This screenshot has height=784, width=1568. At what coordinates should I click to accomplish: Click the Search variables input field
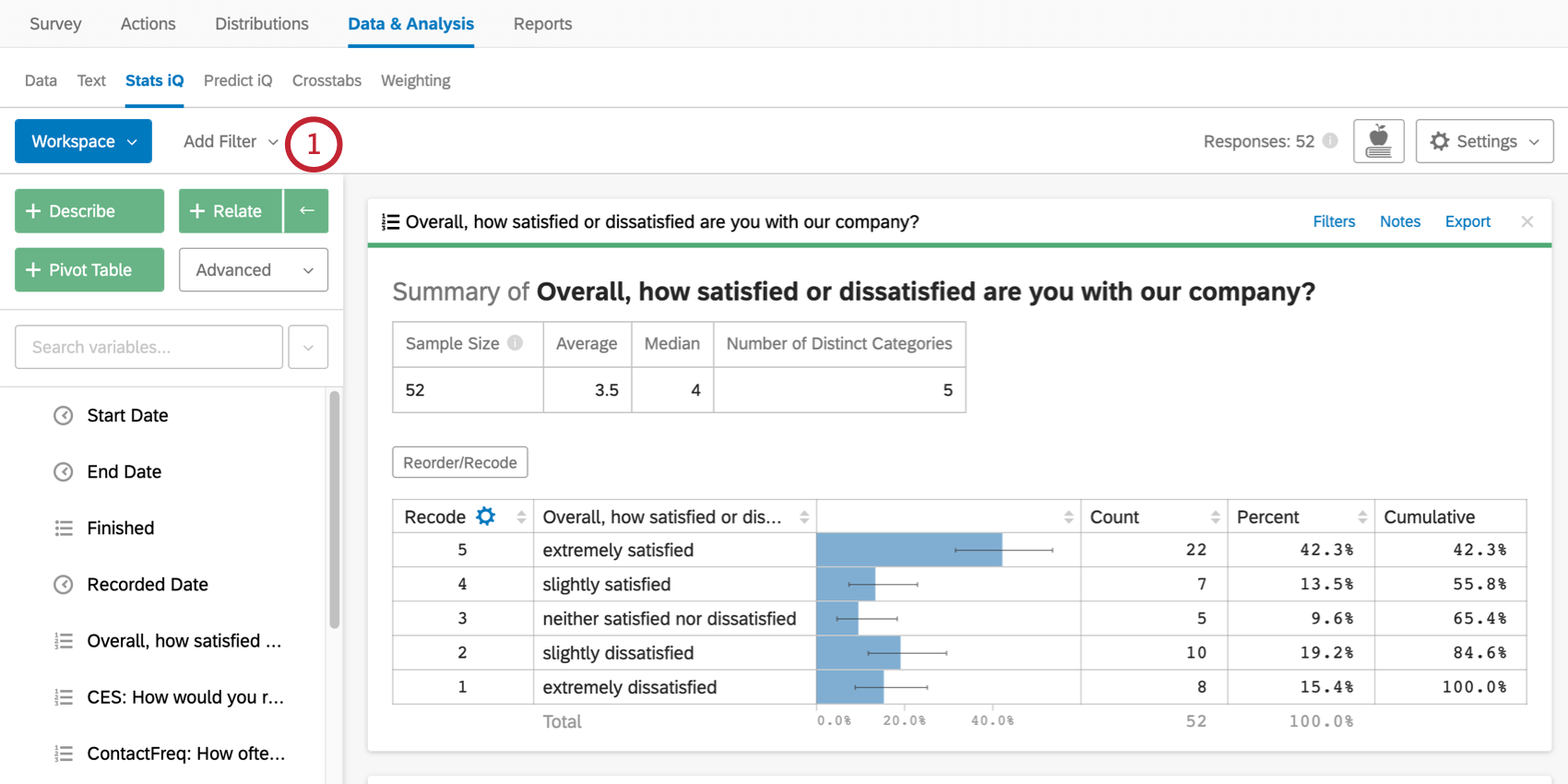click(x=148, y=347)
